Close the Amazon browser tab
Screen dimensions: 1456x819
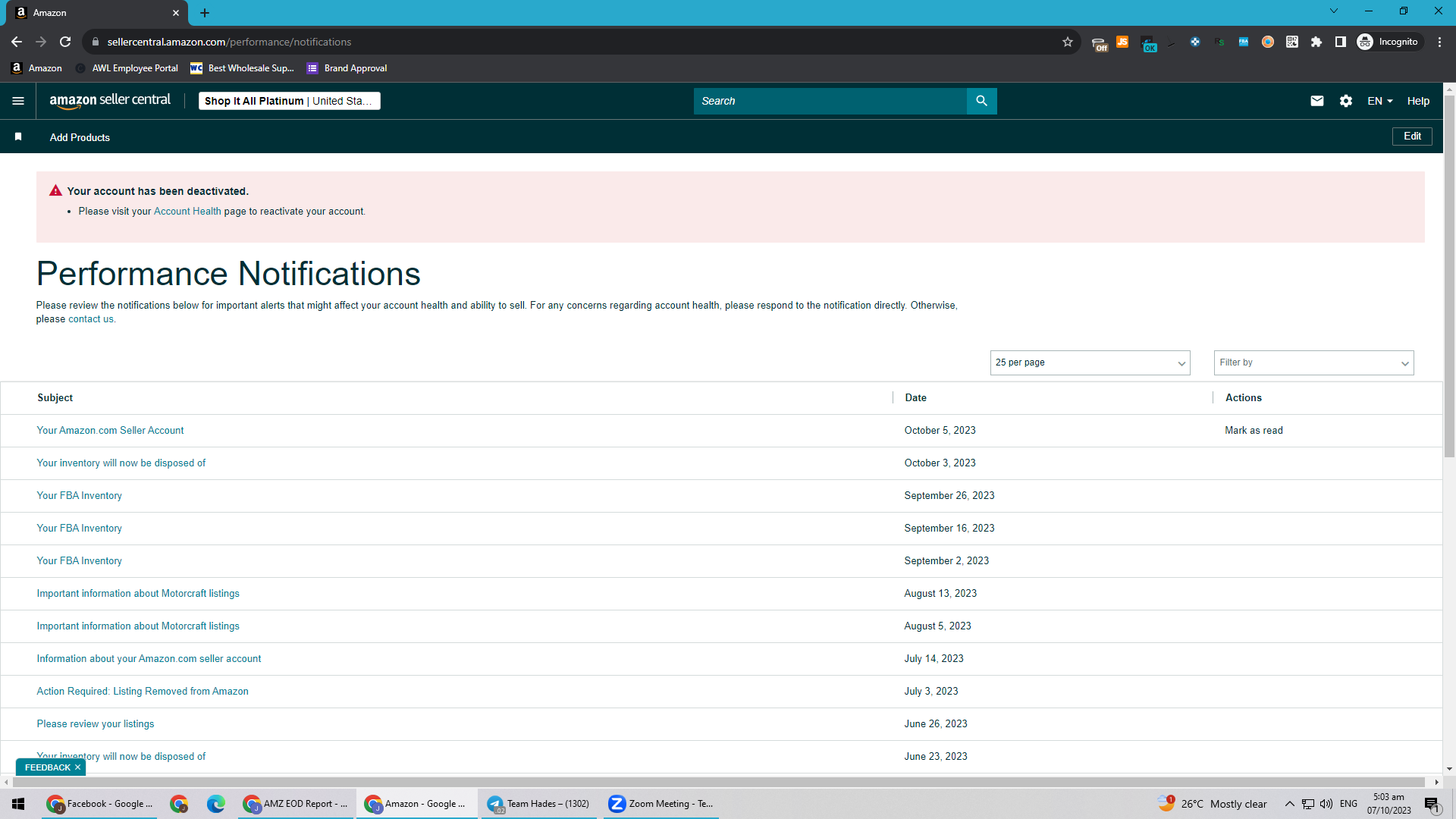[176, 13]
